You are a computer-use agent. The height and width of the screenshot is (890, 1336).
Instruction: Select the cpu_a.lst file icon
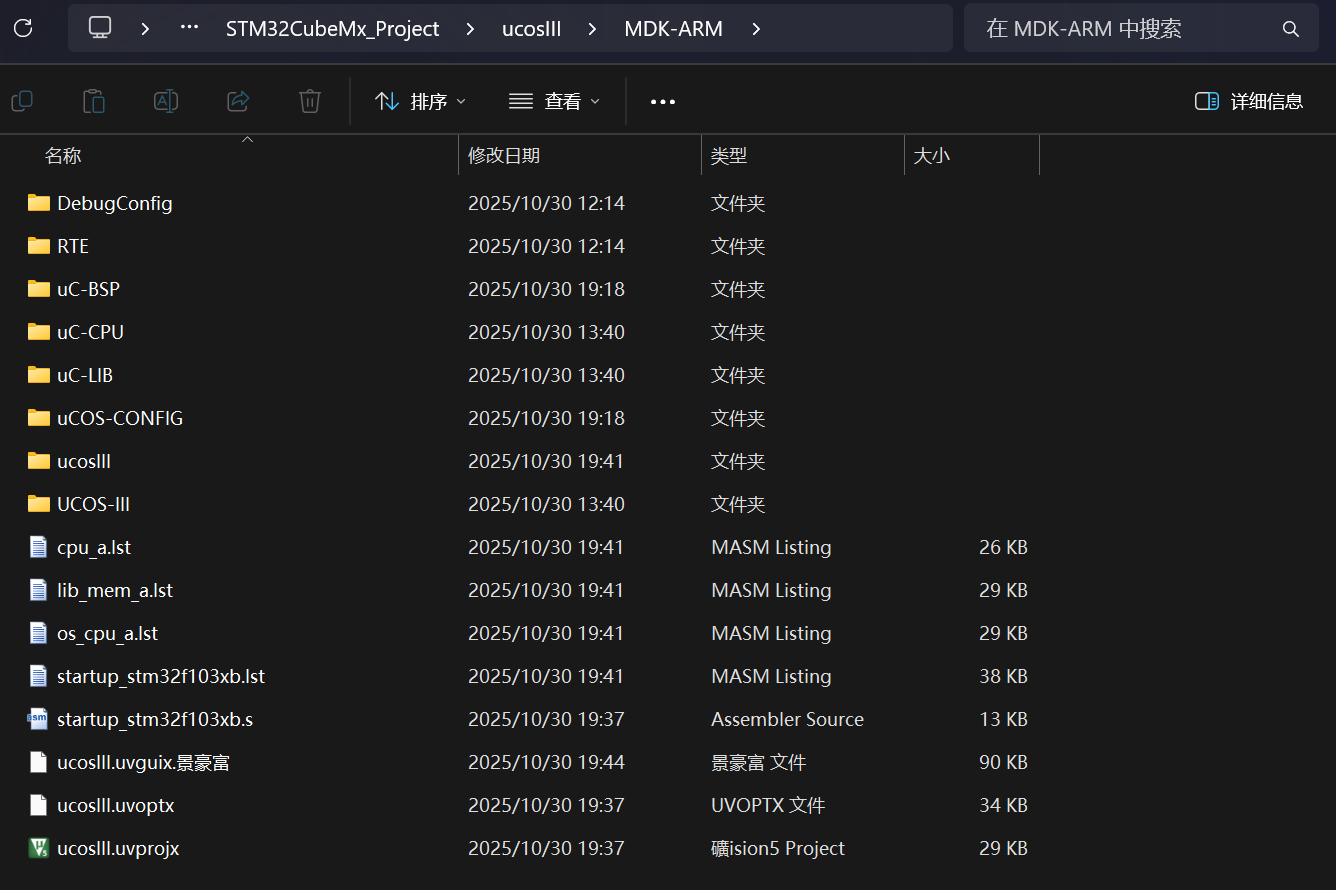pos(38,547)
